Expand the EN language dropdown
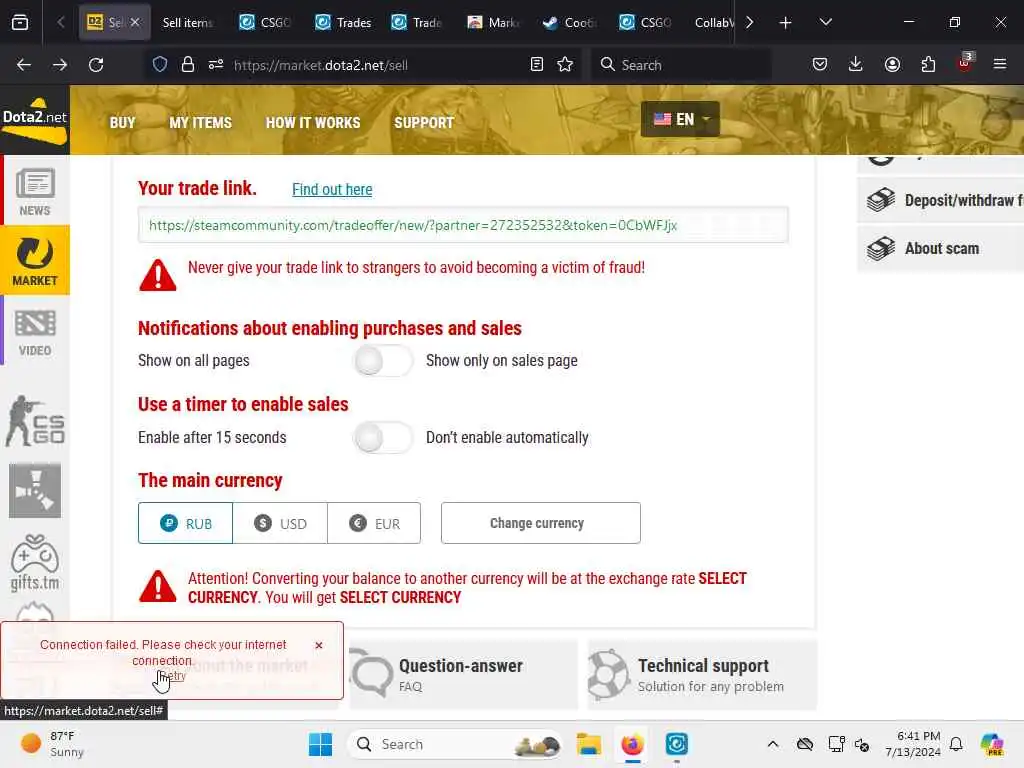This screenshot has width=1024, height=768. pos(680,120)
